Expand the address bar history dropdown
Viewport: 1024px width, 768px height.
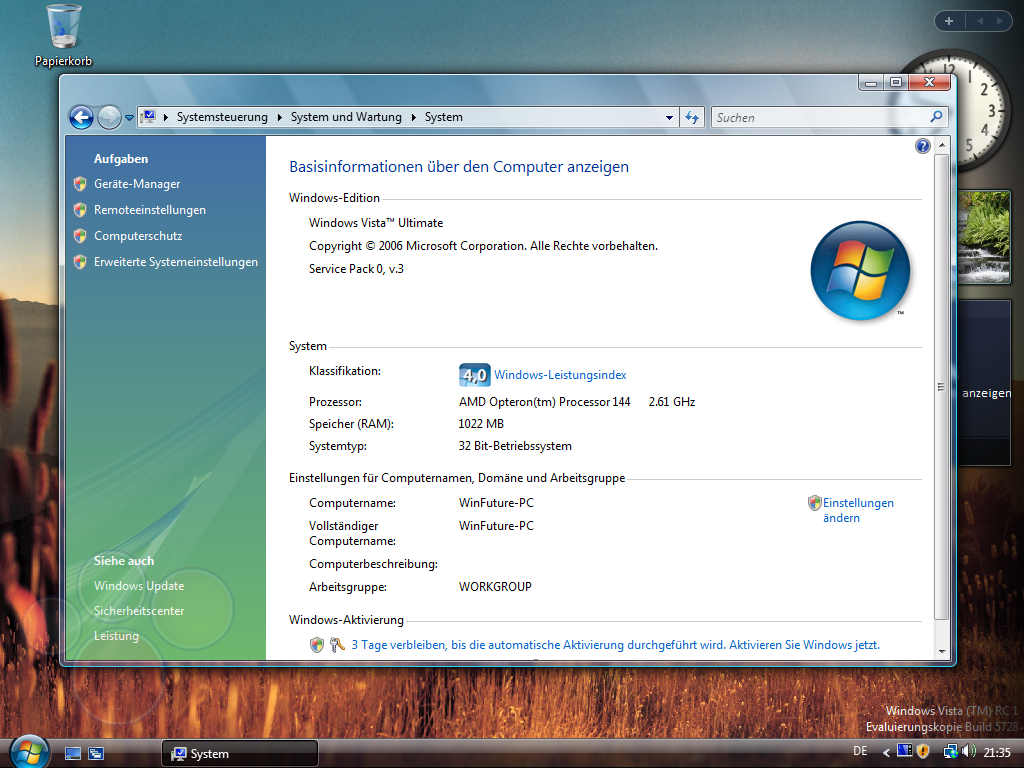tap(670, 117)
